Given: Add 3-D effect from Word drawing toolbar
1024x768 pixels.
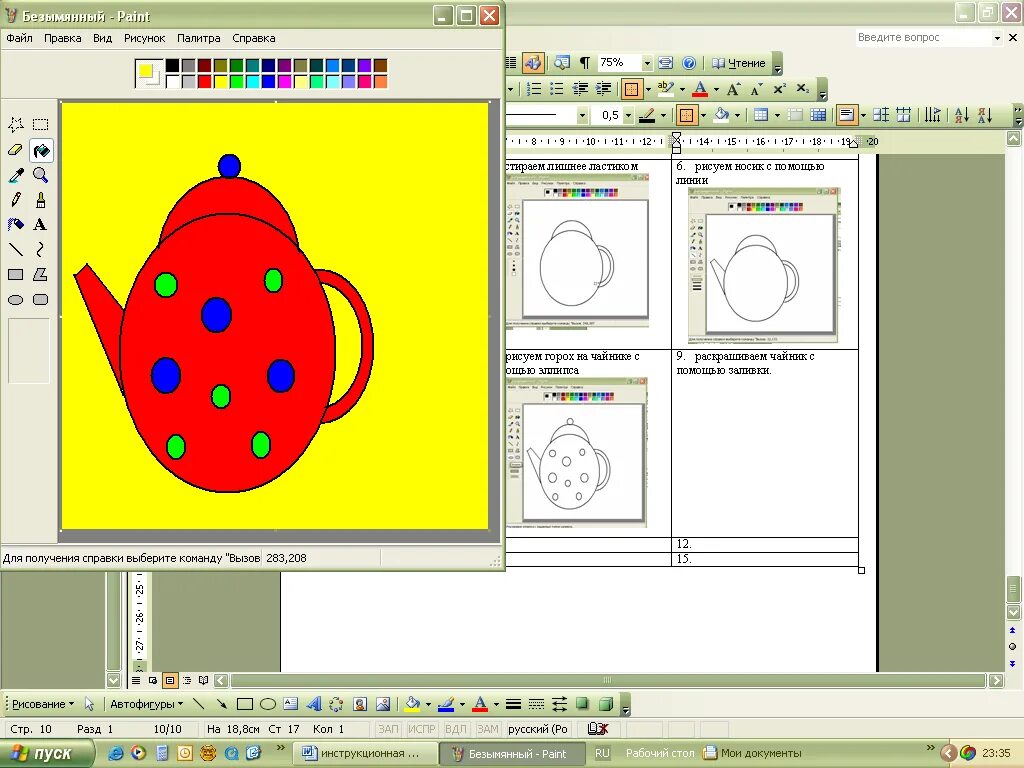Looking at the screenshot, I should 606,704.
